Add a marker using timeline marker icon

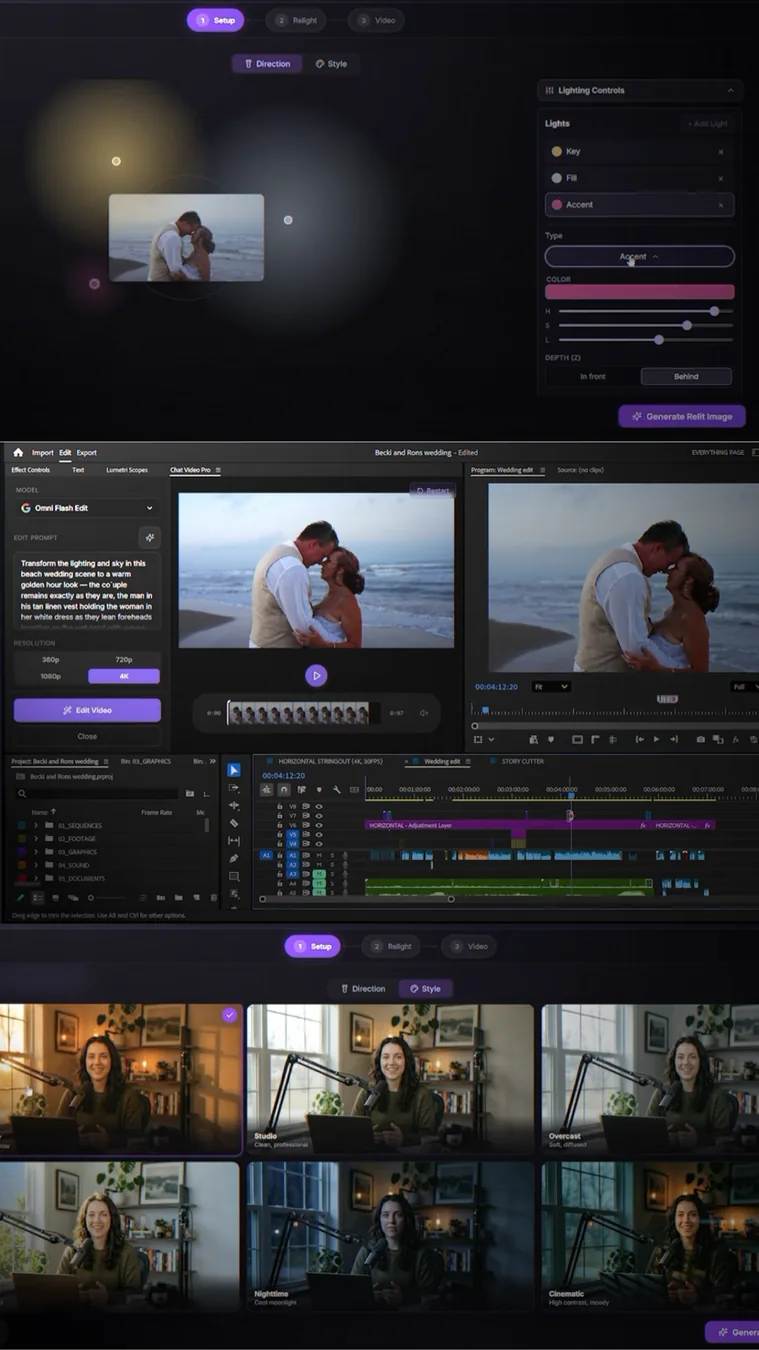point(319,790)
